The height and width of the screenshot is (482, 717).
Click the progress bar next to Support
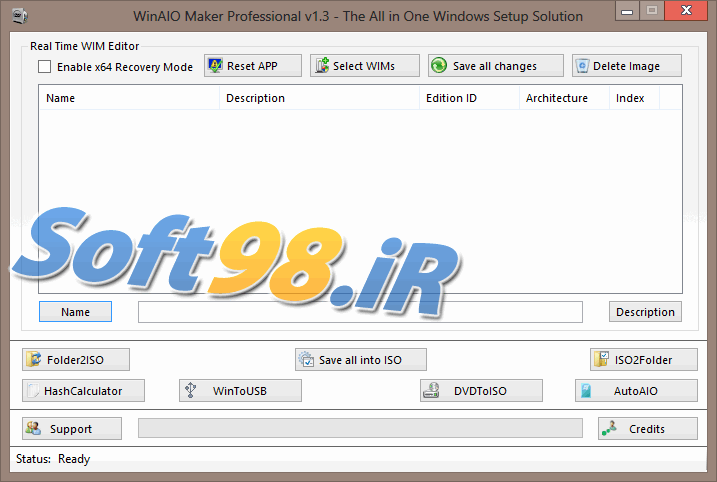(360, 428)
